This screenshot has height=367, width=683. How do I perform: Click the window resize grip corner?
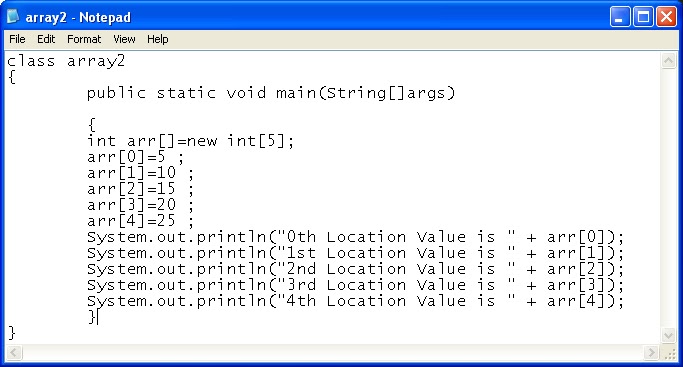[669, 353]
